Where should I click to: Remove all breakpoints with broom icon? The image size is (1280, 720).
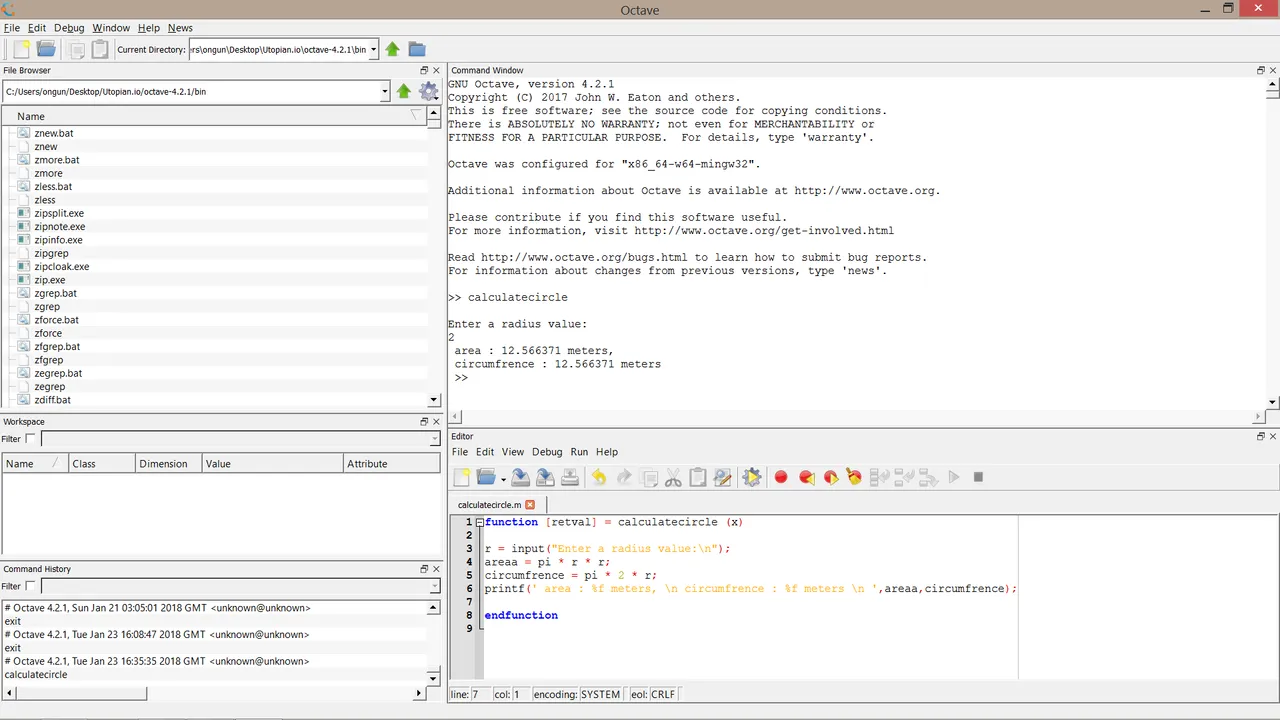tap(854, 477)
